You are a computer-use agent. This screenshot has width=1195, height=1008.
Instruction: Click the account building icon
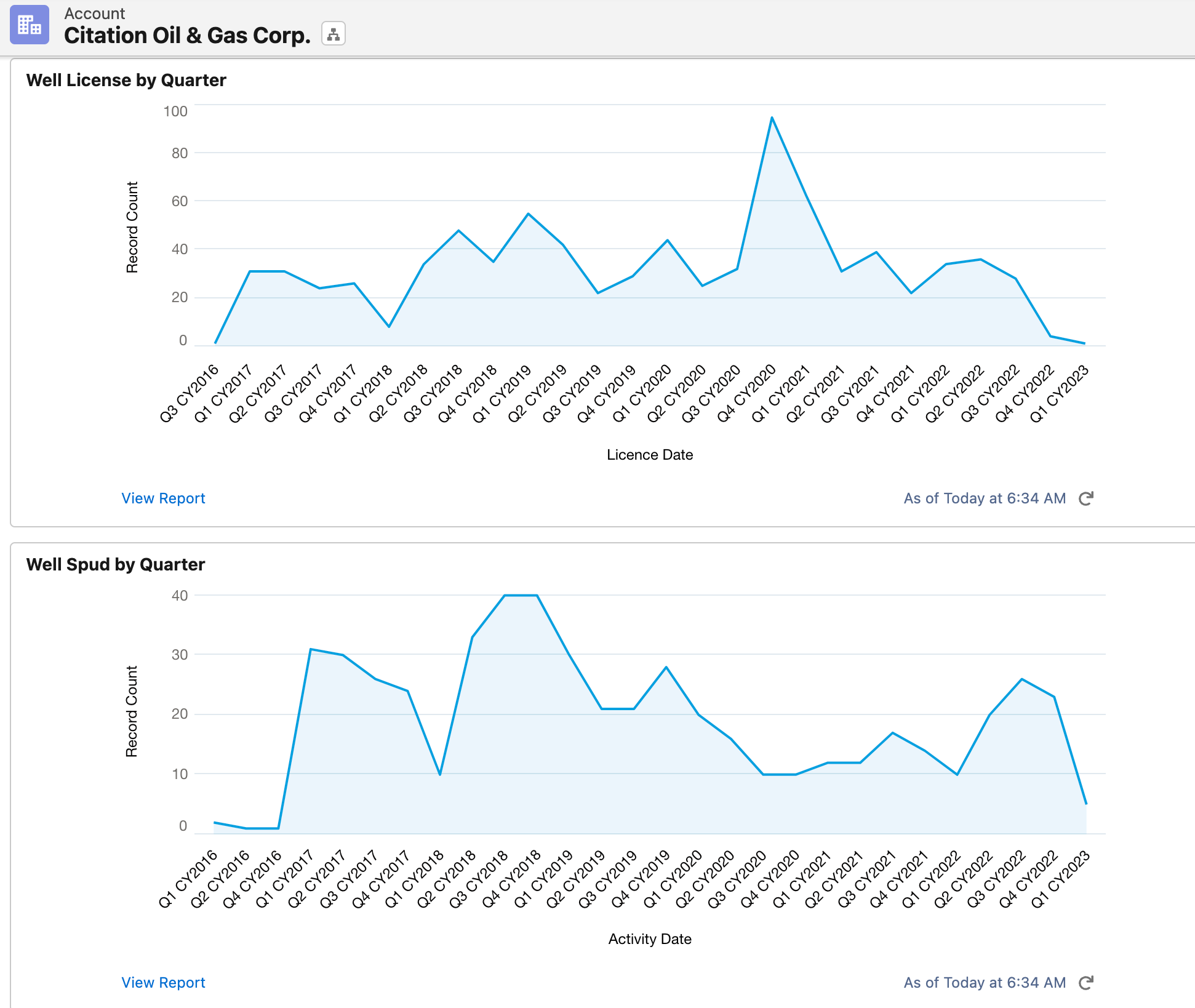(x=29, y=25)
